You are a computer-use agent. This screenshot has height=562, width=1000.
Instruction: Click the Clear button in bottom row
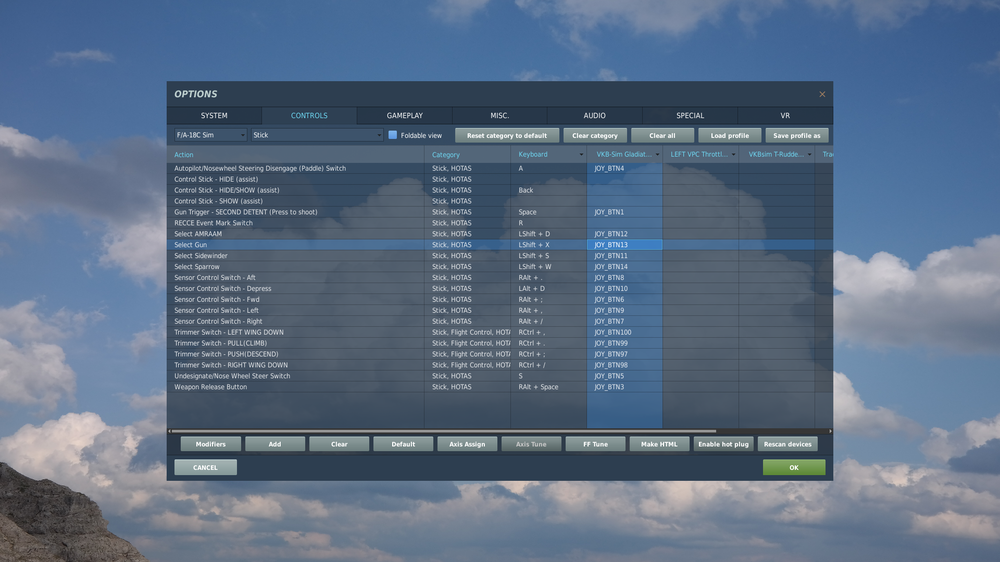(339, 444)
